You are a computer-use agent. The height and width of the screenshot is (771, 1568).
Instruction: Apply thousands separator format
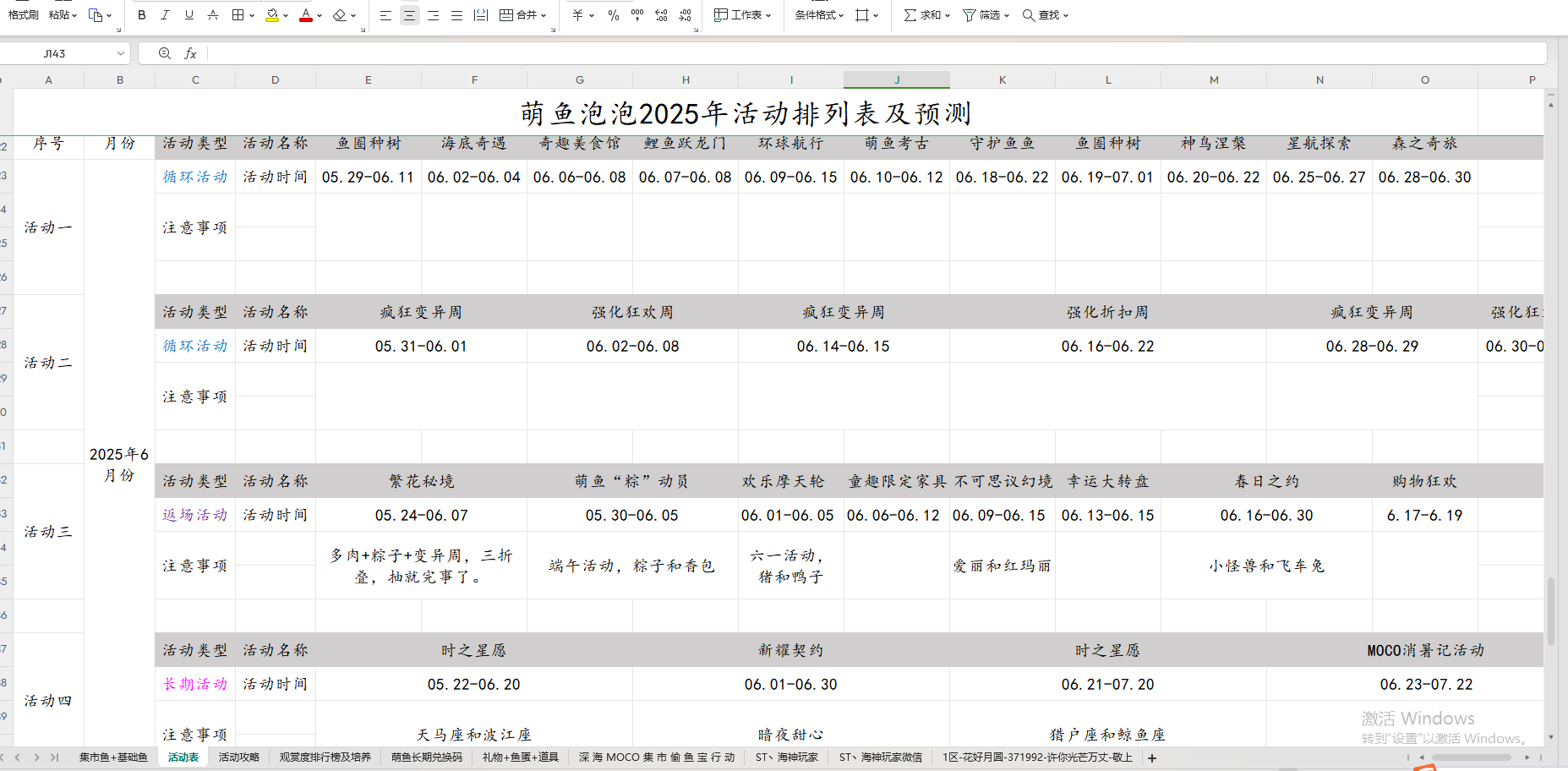pos(637,15)
